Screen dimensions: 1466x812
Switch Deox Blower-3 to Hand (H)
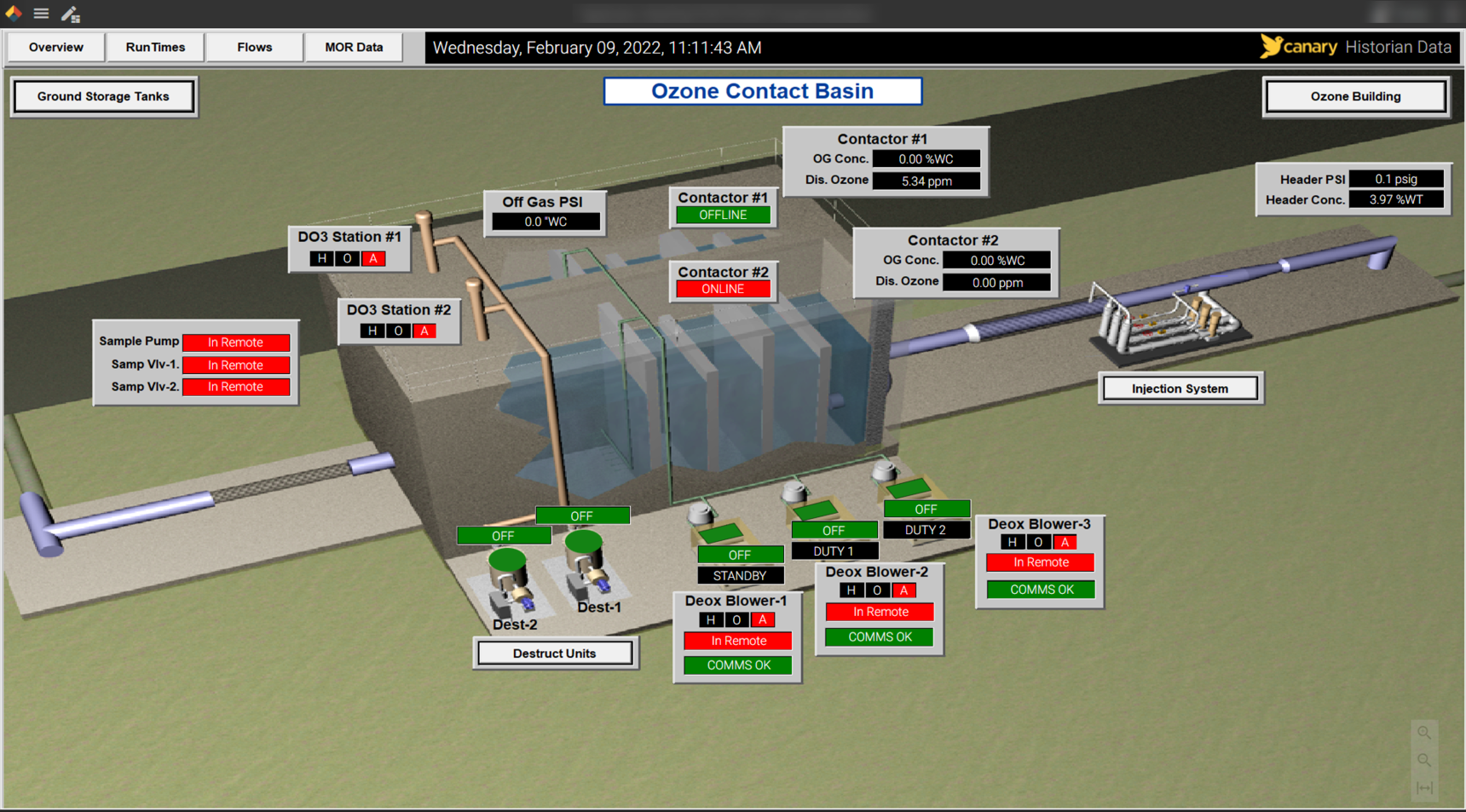[1012, 542]
